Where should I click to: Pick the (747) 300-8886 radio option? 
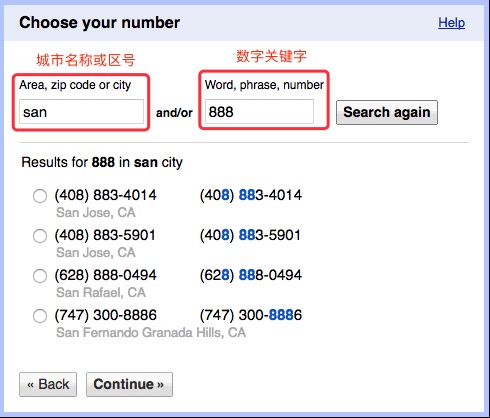point(40,316)
